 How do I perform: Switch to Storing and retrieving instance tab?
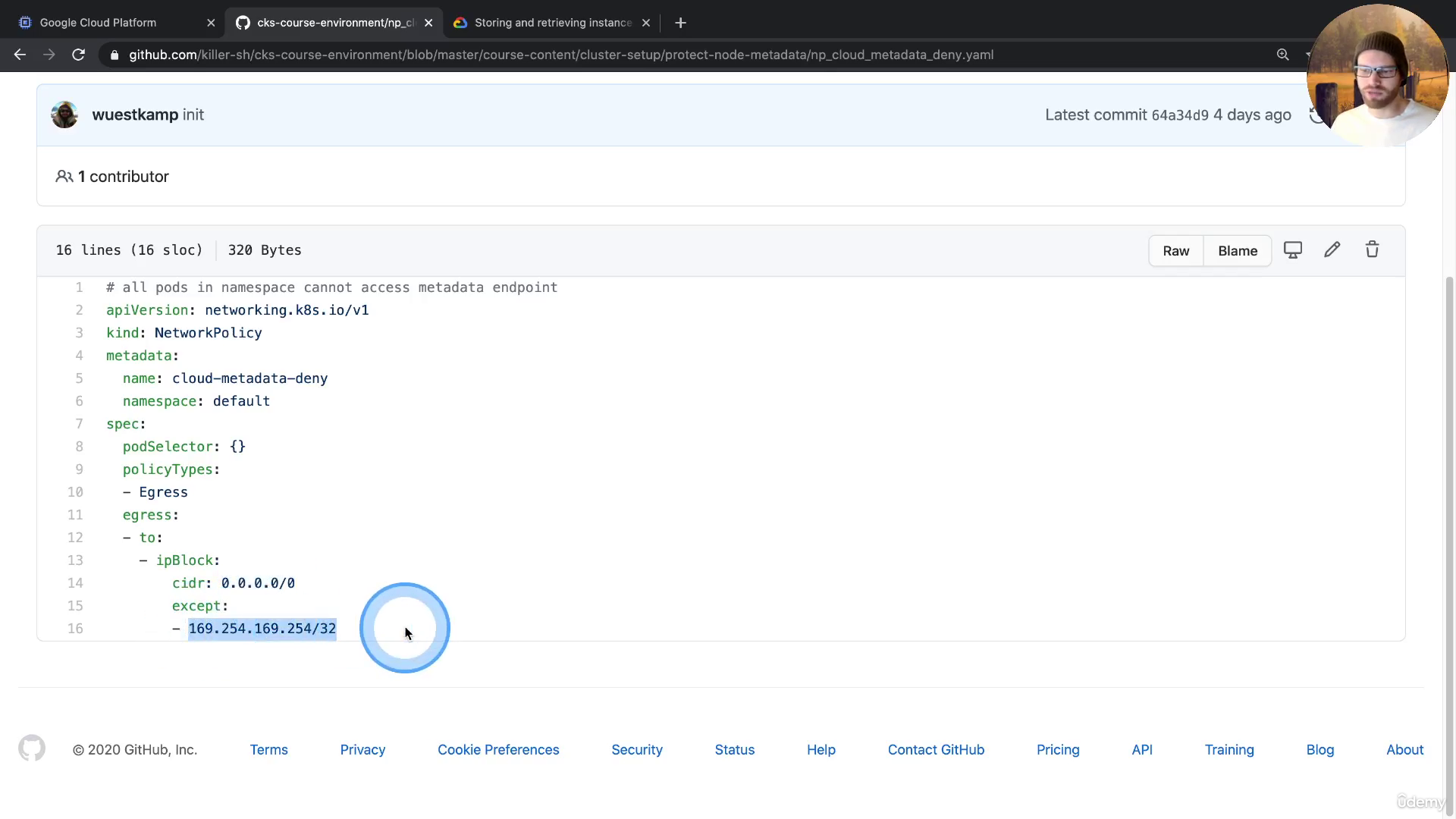(x=552, y=23)
